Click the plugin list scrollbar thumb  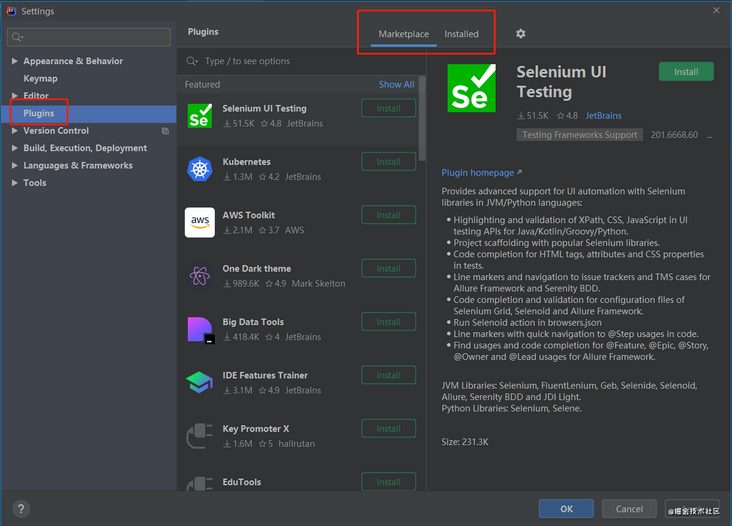(x=422, y=119)
